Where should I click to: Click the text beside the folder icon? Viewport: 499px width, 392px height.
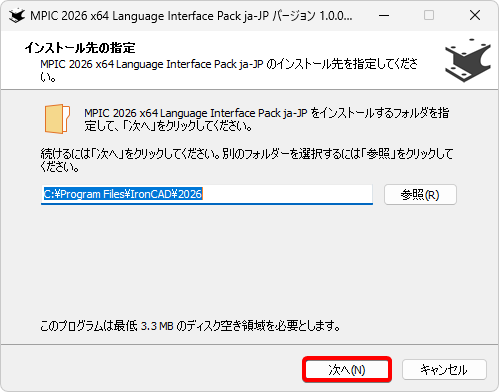coord(267,119)
